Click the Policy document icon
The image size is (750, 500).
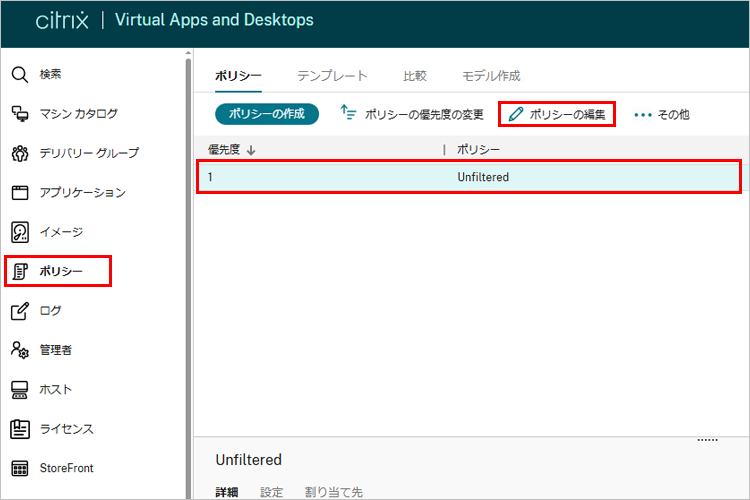20,271
